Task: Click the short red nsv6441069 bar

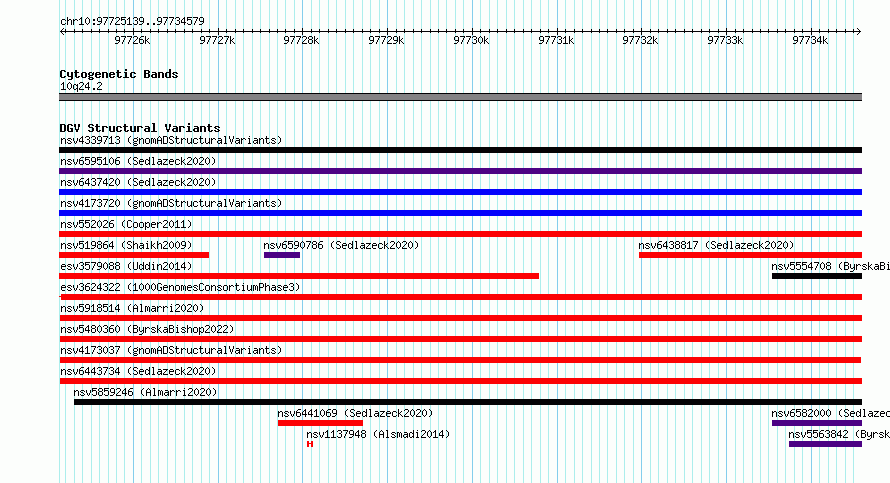Action: pyautogui.click(x=320, y=423)
